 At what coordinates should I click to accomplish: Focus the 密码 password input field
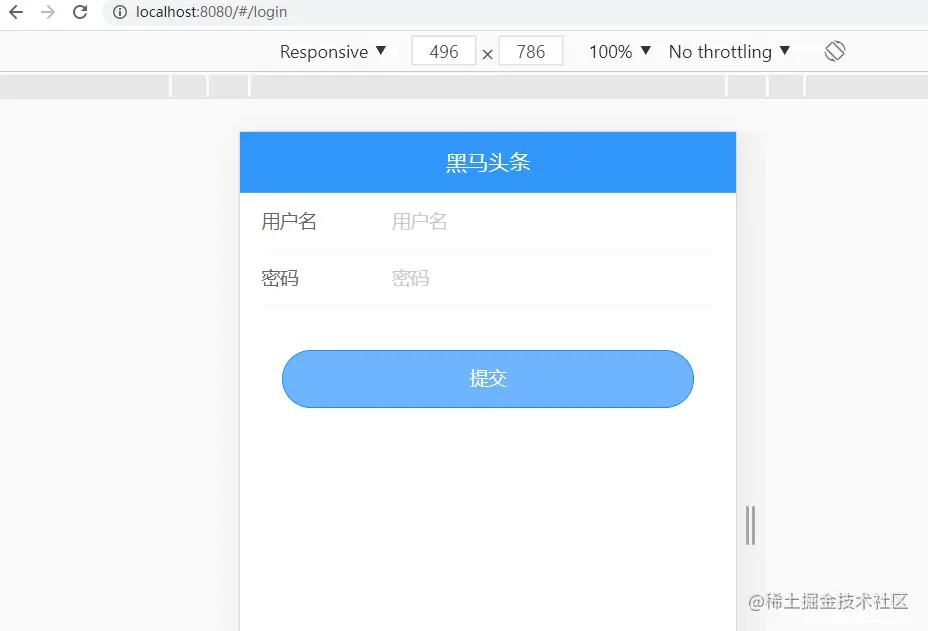point(552,278)
